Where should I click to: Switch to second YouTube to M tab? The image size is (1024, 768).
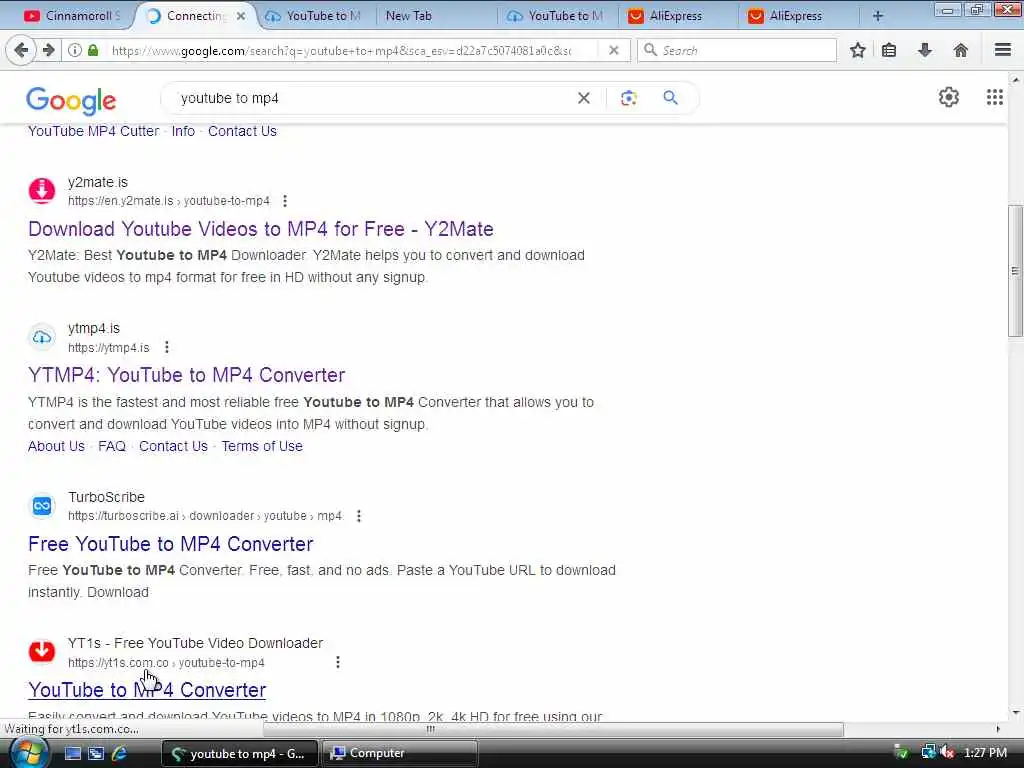556,16
